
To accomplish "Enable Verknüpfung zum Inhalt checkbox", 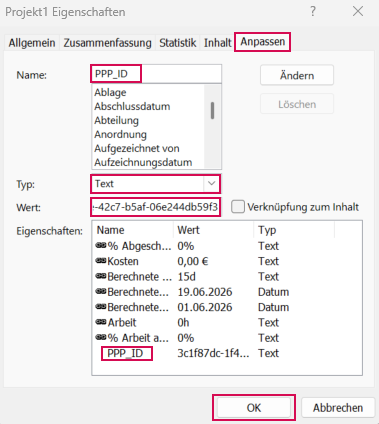I will click(238, 207).
